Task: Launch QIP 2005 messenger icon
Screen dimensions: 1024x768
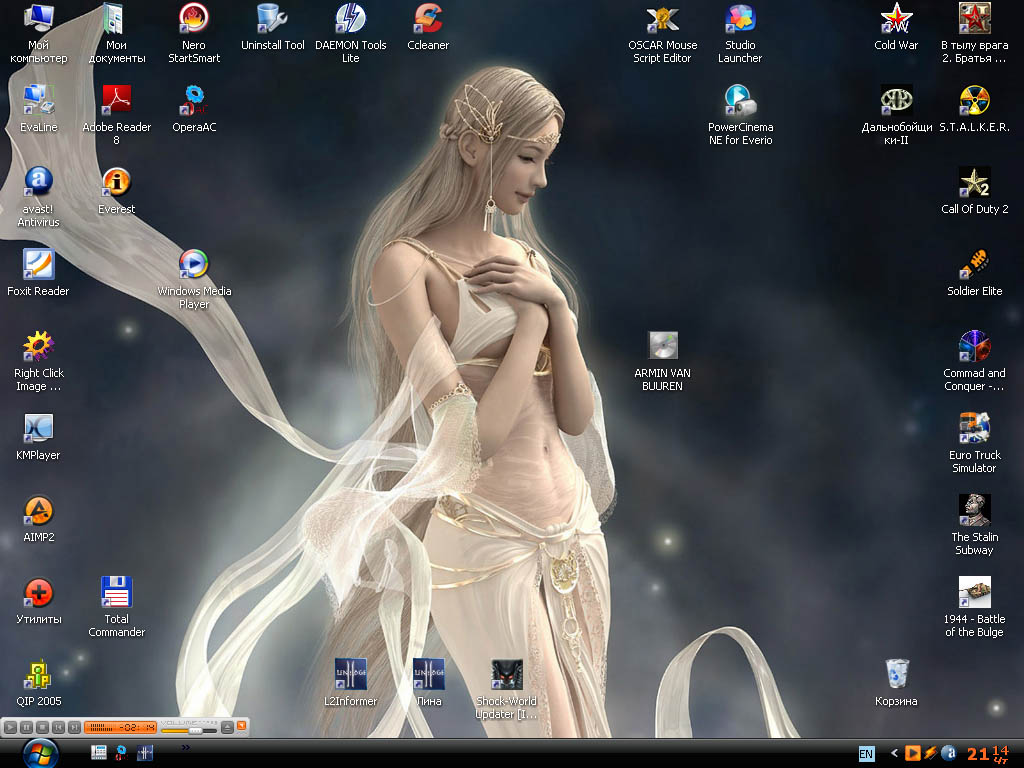Action: [39, 683]
